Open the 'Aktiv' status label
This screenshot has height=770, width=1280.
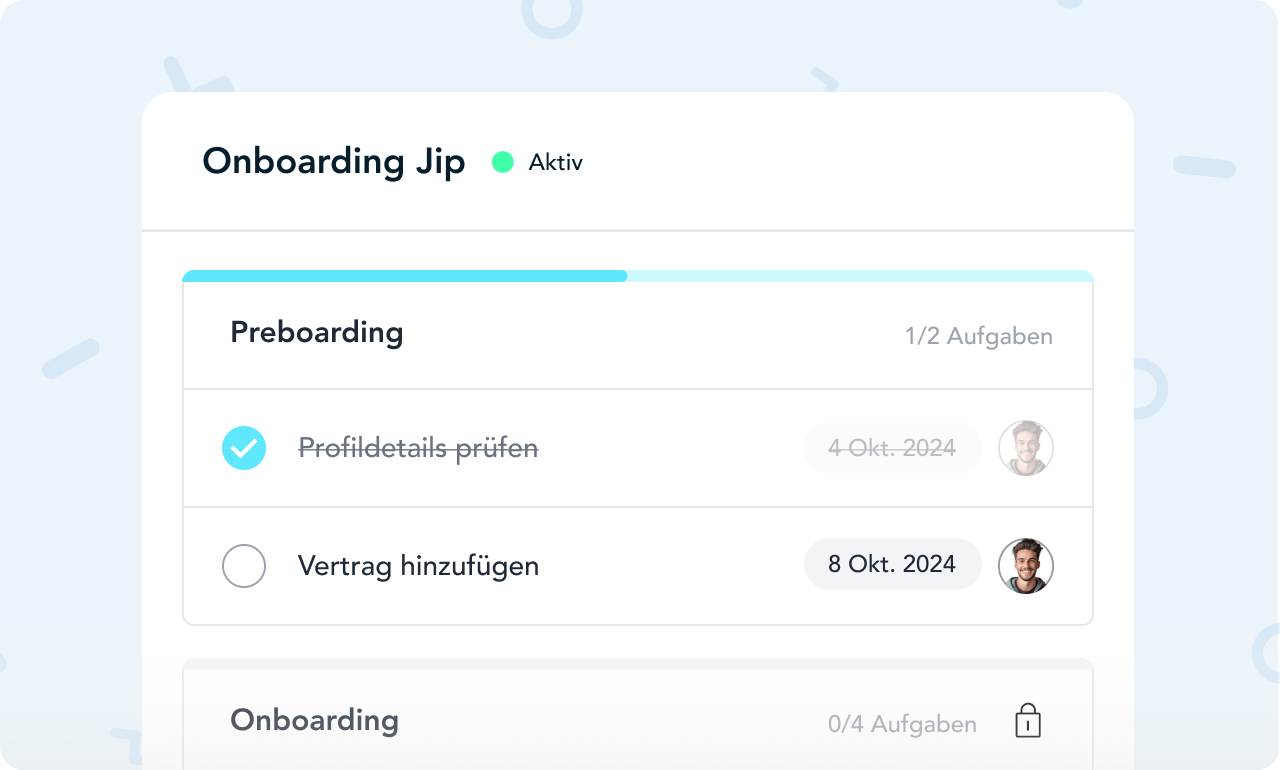tap(556, 162)
